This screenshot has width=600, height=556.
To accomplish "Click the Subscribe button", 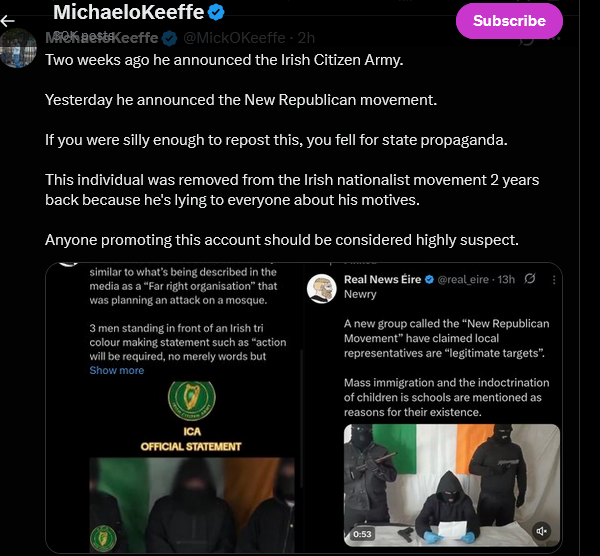I will (x=509, y=20).
